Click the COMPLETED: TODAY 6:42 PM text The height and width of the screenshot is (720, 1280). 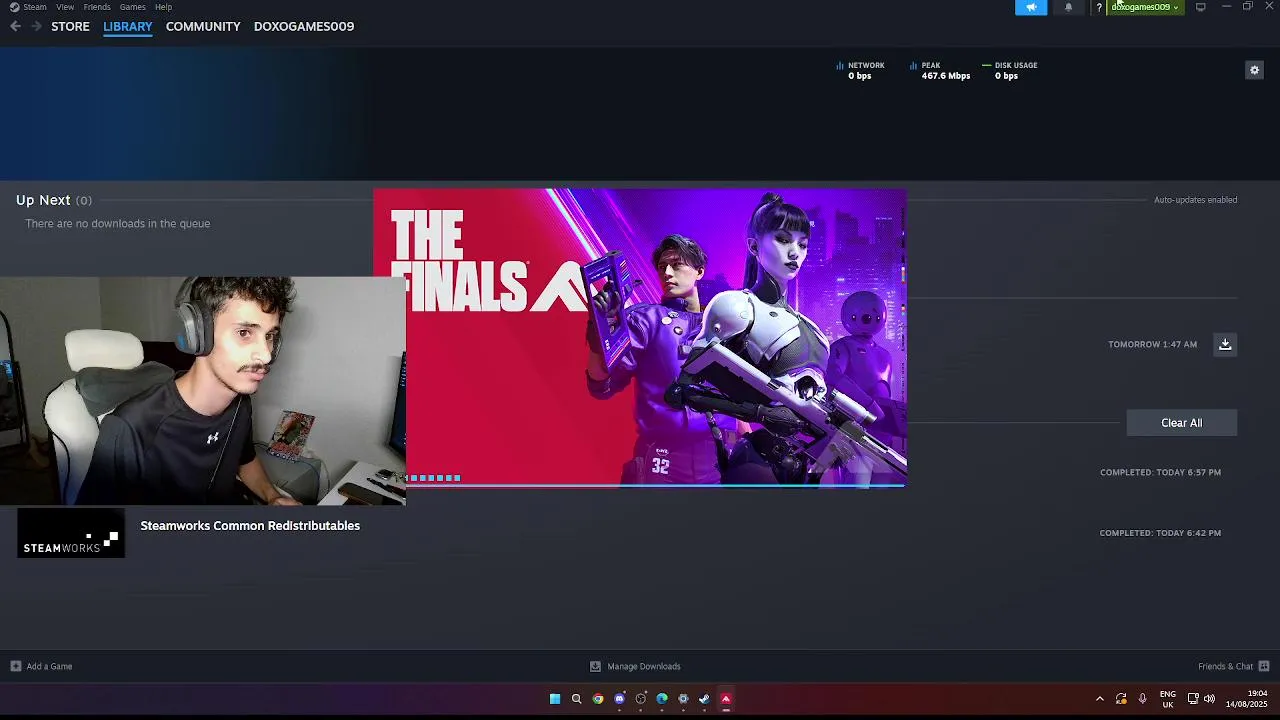1160,533
